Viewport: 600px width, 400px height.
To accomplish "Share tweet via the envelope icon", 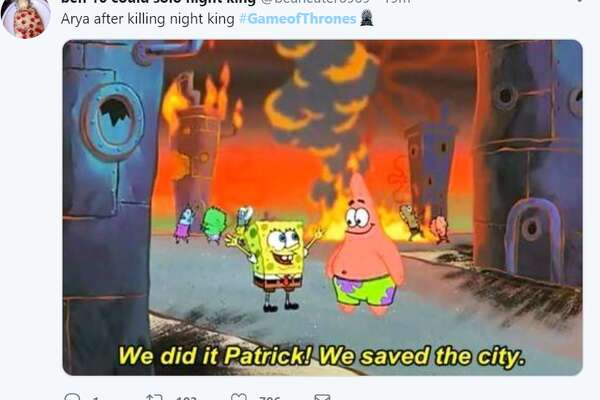I will pos(322,397).
